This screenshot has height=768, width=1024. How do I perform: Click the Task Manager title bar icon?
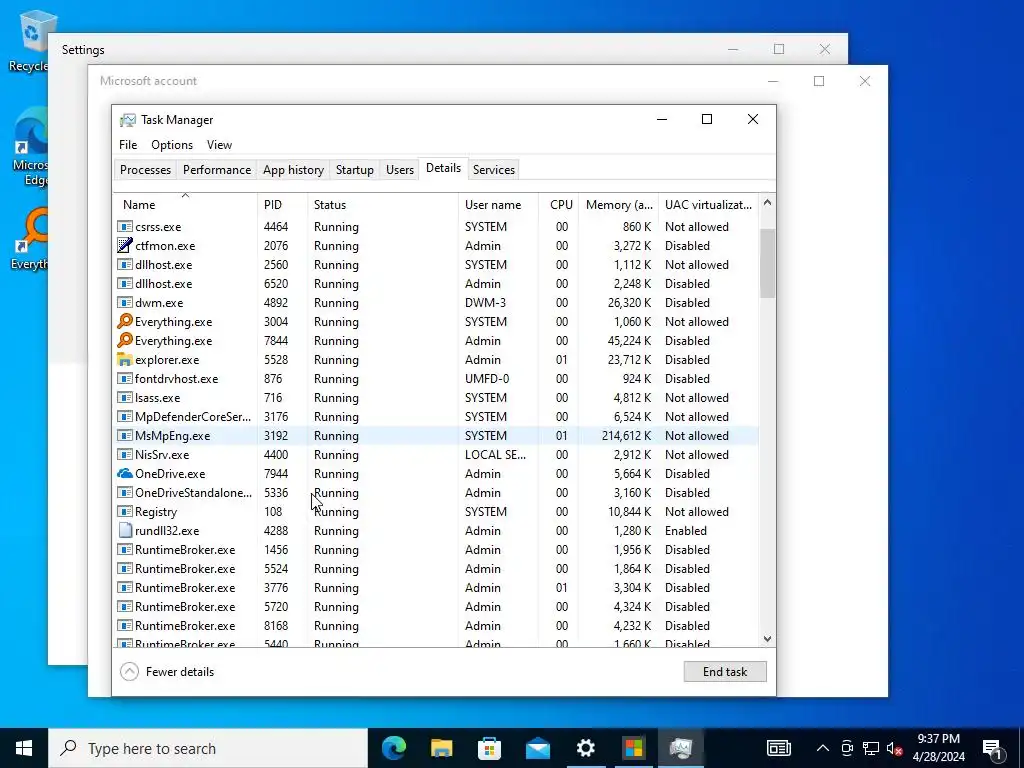[x=128, y=120]
